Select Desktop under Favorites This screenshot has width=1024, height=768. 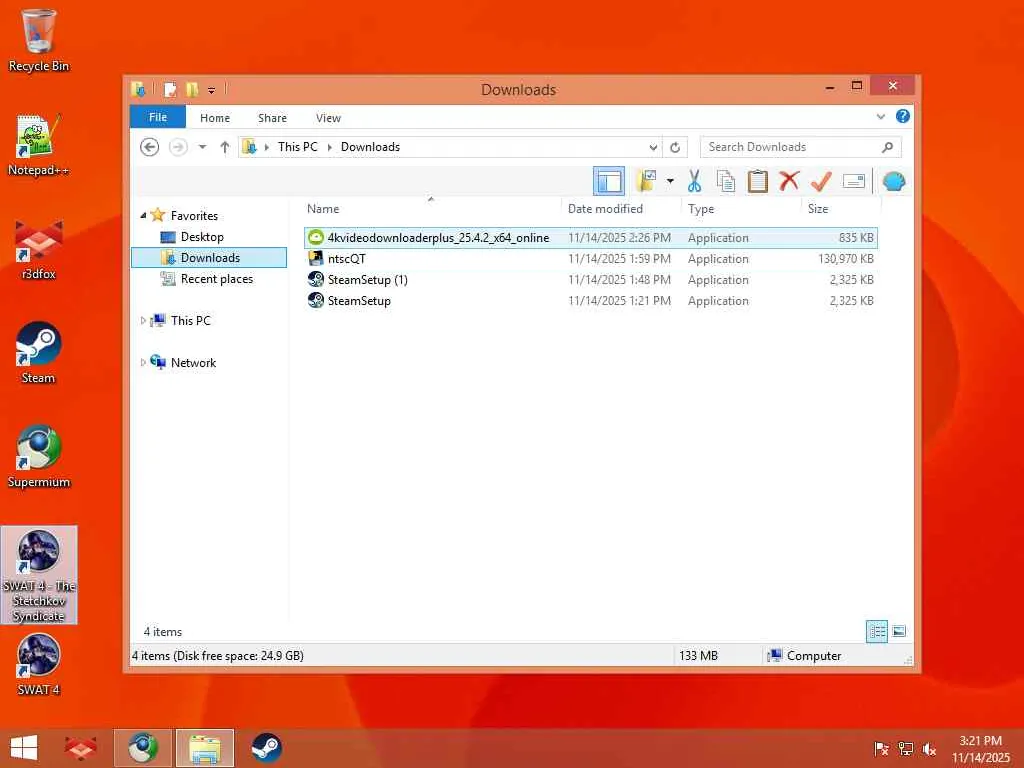coord(202,236)
